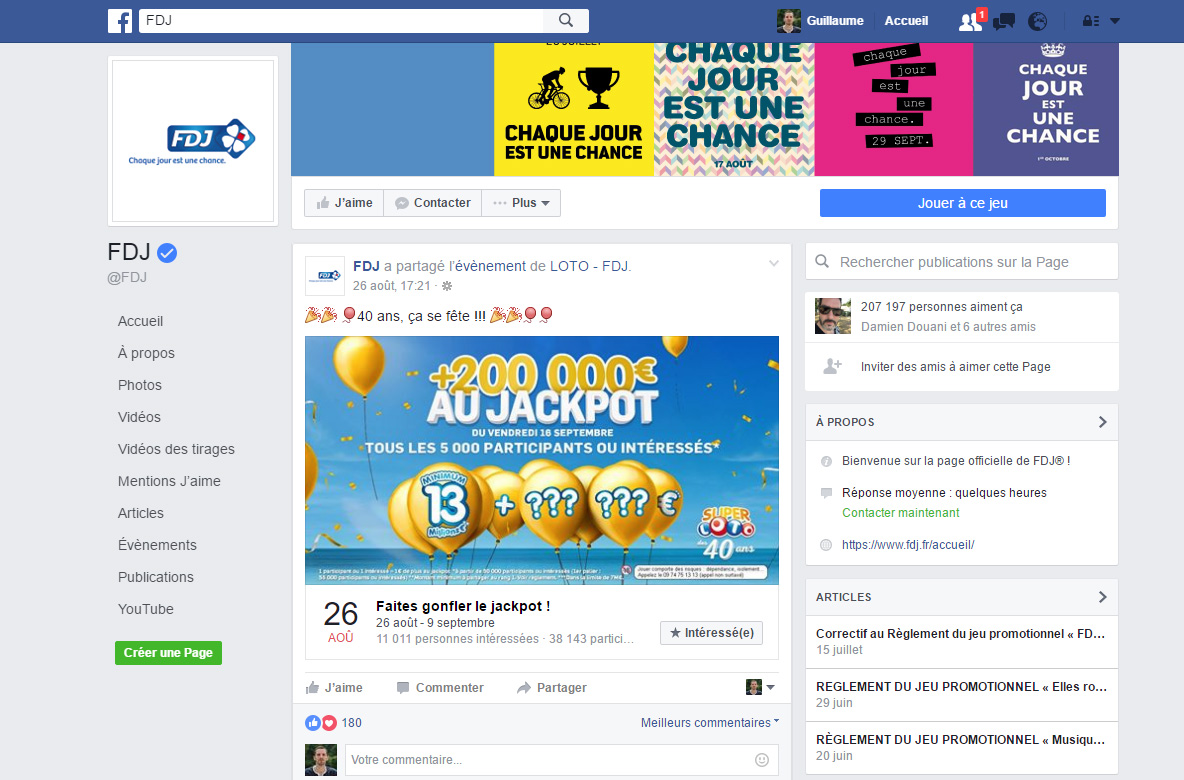Viewport: 1184px width, 780px height.
Task: Open the Facebook logo home icon
Action: (120, 20)
